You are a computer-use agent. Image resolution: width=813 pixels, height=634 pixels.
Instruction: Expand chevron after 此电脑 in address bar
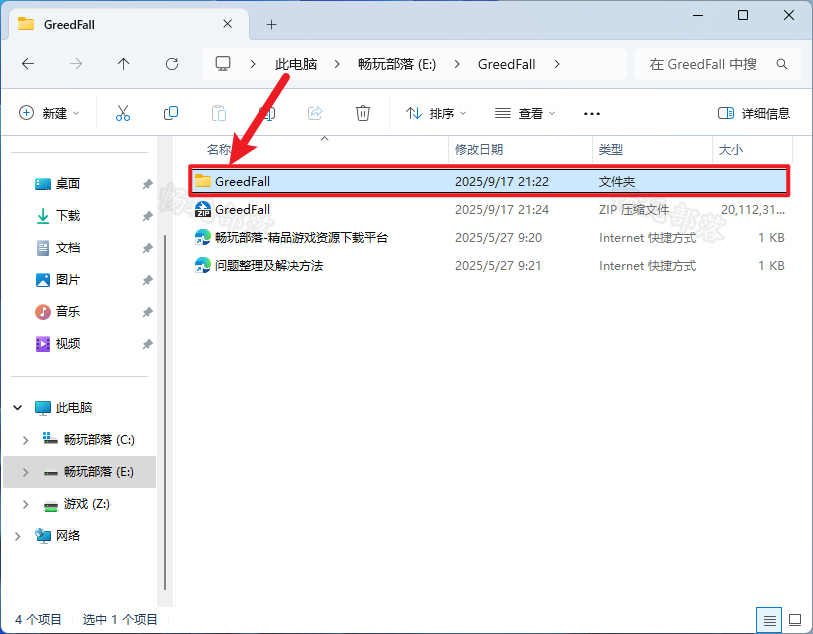(337, 64)
